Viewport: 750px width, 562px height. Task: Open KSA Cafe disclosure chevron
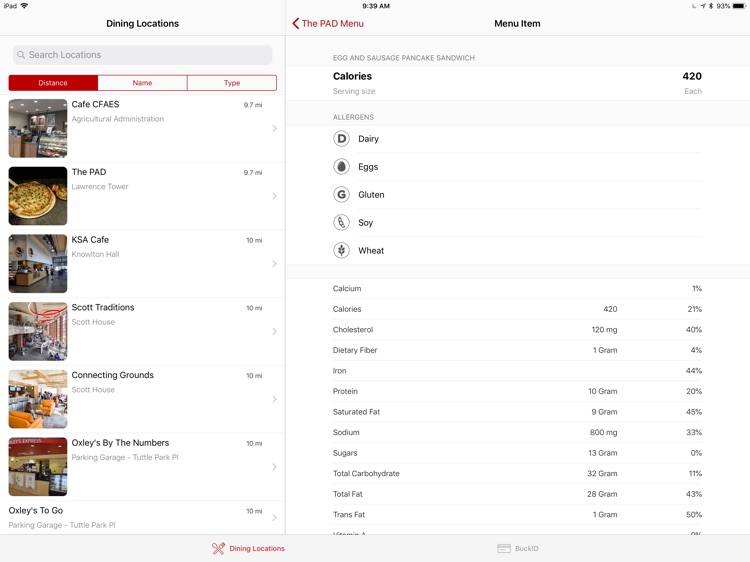click(275, 264)
